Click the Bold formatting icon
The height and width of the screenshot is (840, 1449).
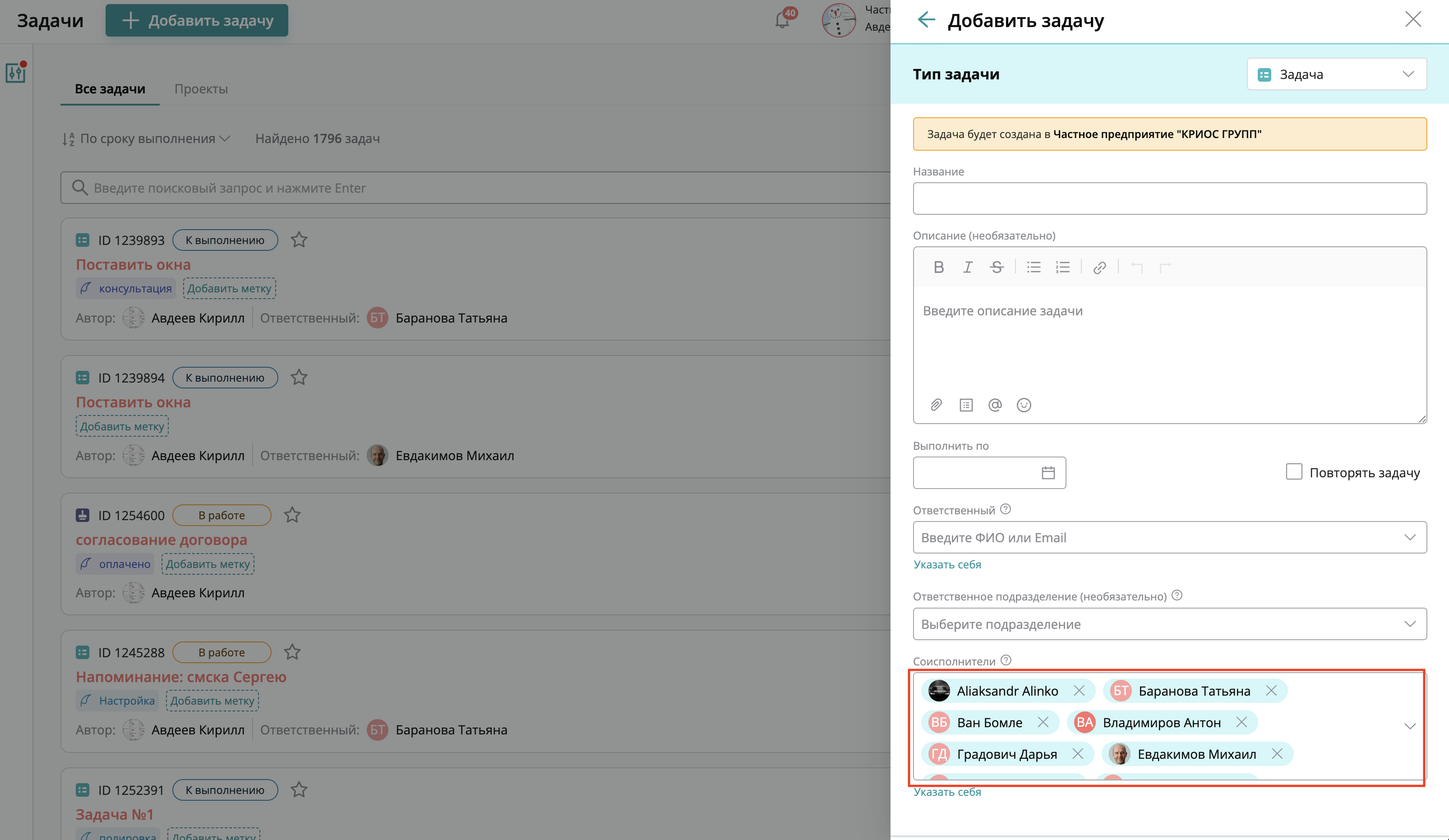pyautogui.click(x=938, y=268)
